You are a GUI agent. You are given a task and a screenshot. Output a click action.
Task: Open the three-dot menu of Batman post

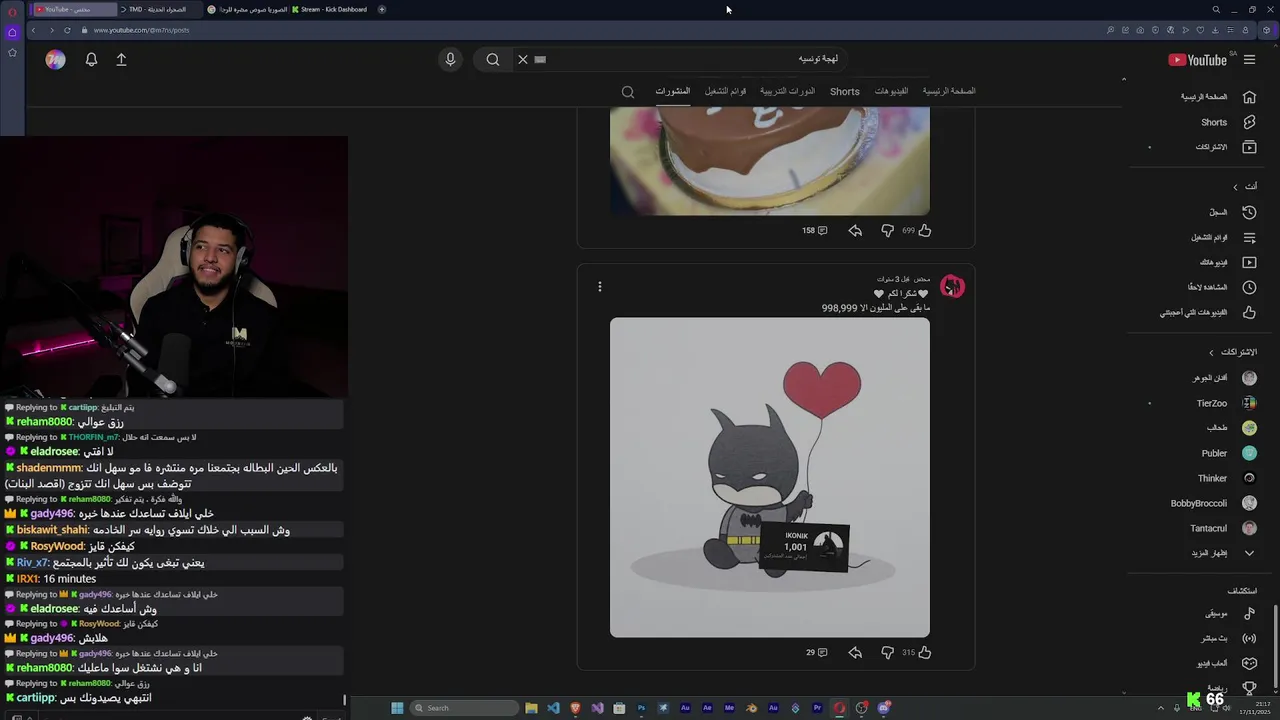tap(599, 287)
